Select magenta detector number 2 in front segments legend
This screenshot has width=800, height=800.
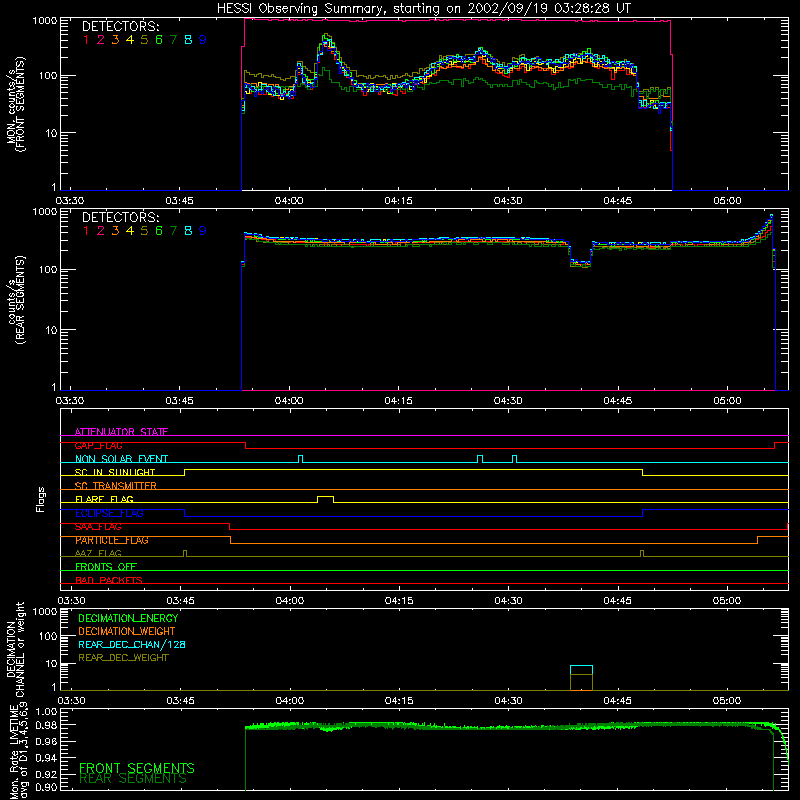tap(101, 40)
